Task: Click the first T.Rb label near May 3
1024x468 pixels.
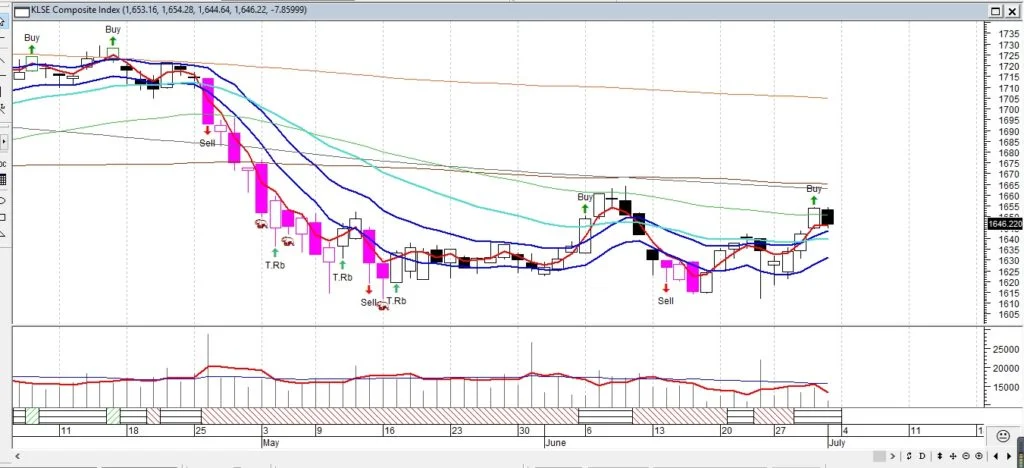Action: point(275,266)
